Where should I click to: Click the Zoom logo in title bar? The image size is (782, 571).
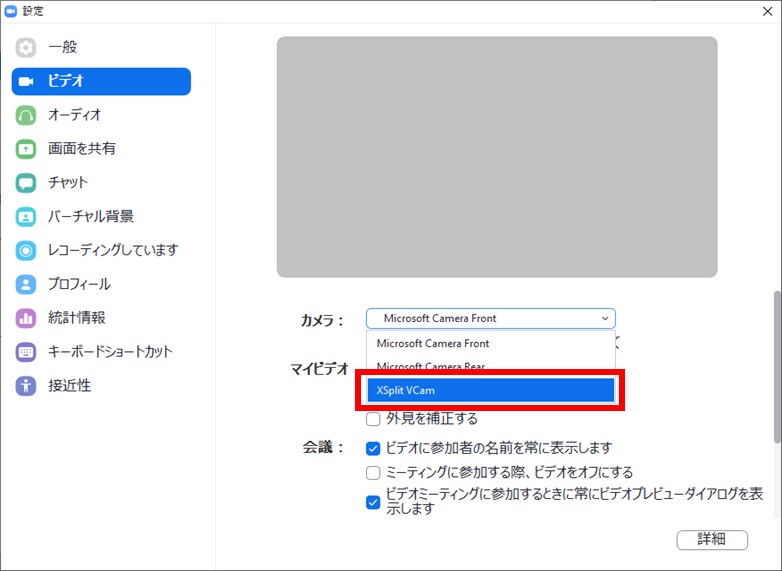point(10,11)
